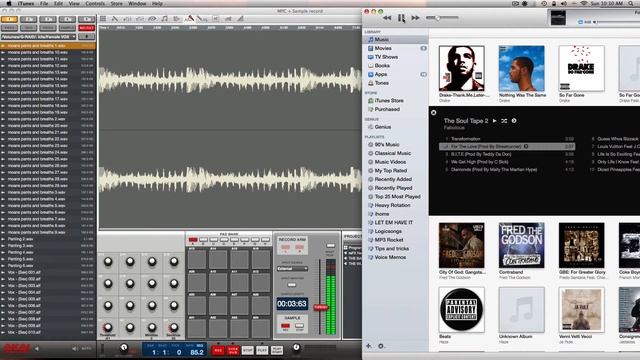640x360 pixels.
Task: Open the Store menu
Action: click(x=116, y=4)
